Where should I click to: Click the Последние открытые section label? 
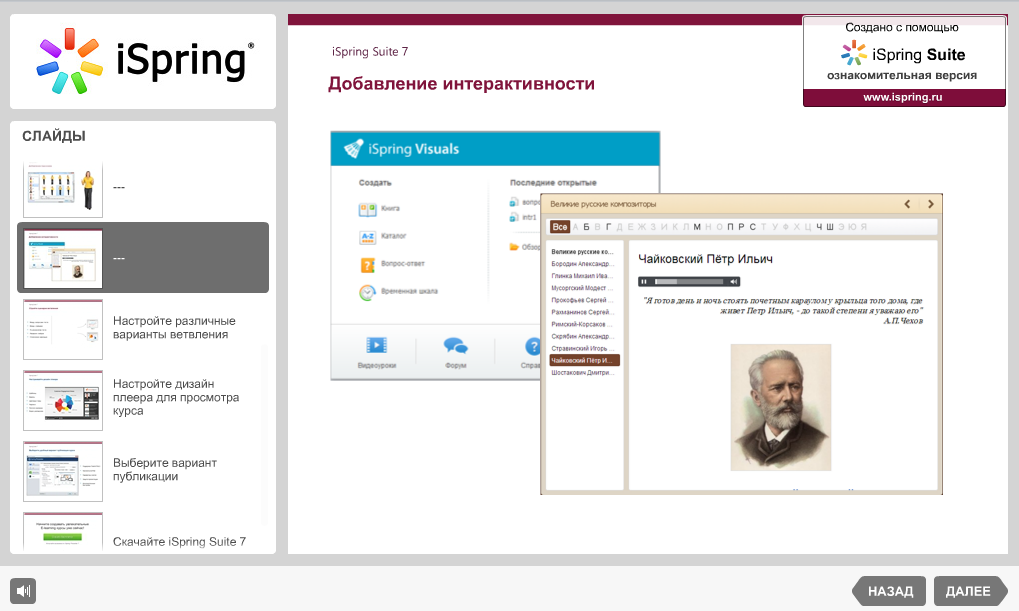coord(553,183)
